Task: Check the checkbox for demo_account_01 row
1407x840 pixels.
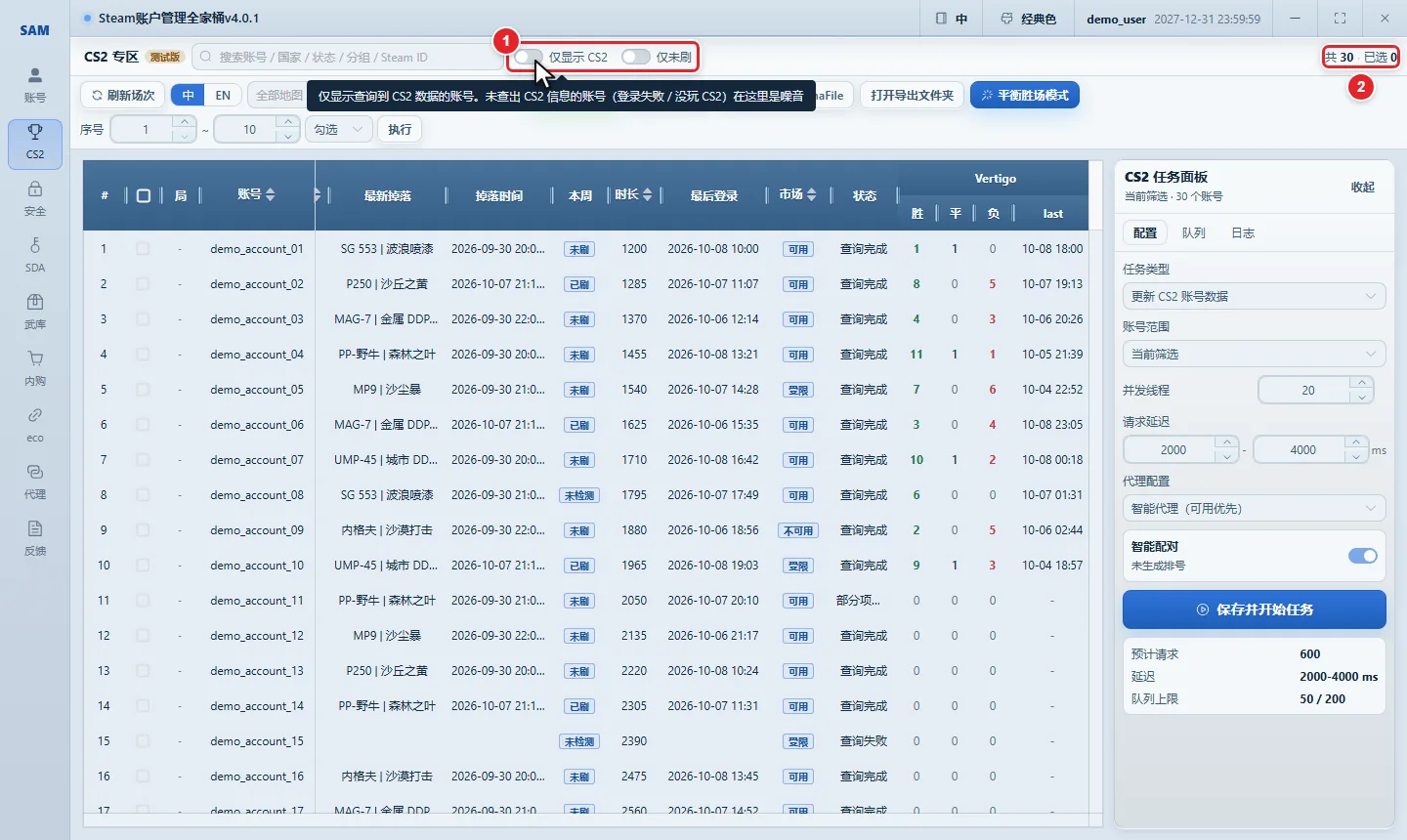Action: [143, 249]
